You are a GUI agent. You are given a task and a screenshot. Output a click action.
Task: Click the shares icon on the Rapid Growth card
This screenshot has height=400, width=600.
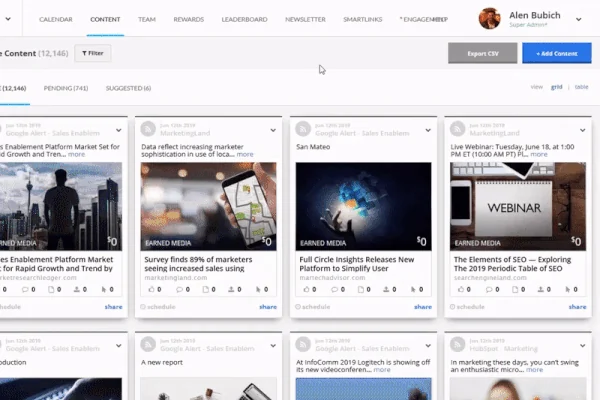pyautogui.click(x=77, y=289)
